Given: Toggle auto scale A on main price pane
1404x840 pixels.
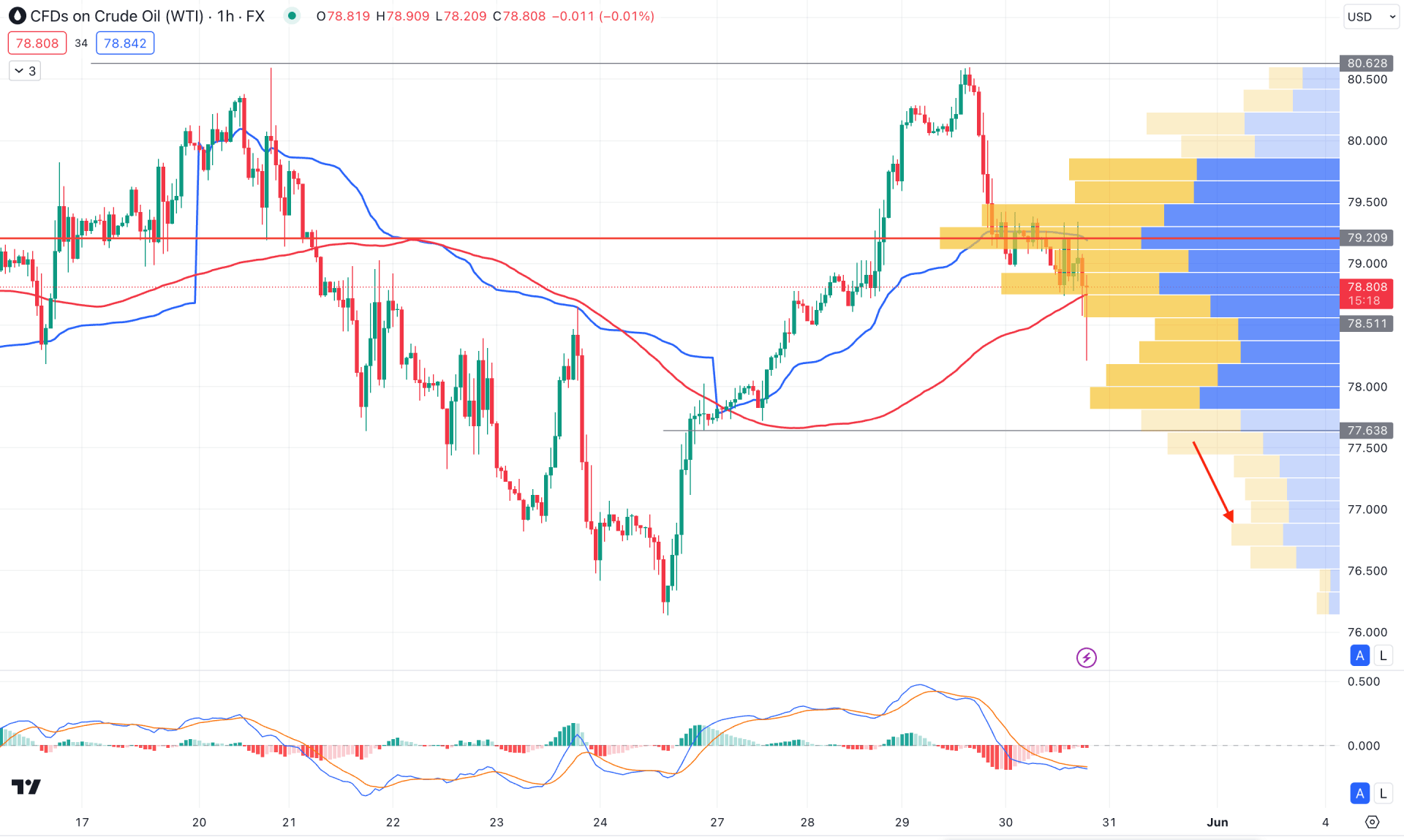Looking at the screenshot, I should tap(1359, 655).
